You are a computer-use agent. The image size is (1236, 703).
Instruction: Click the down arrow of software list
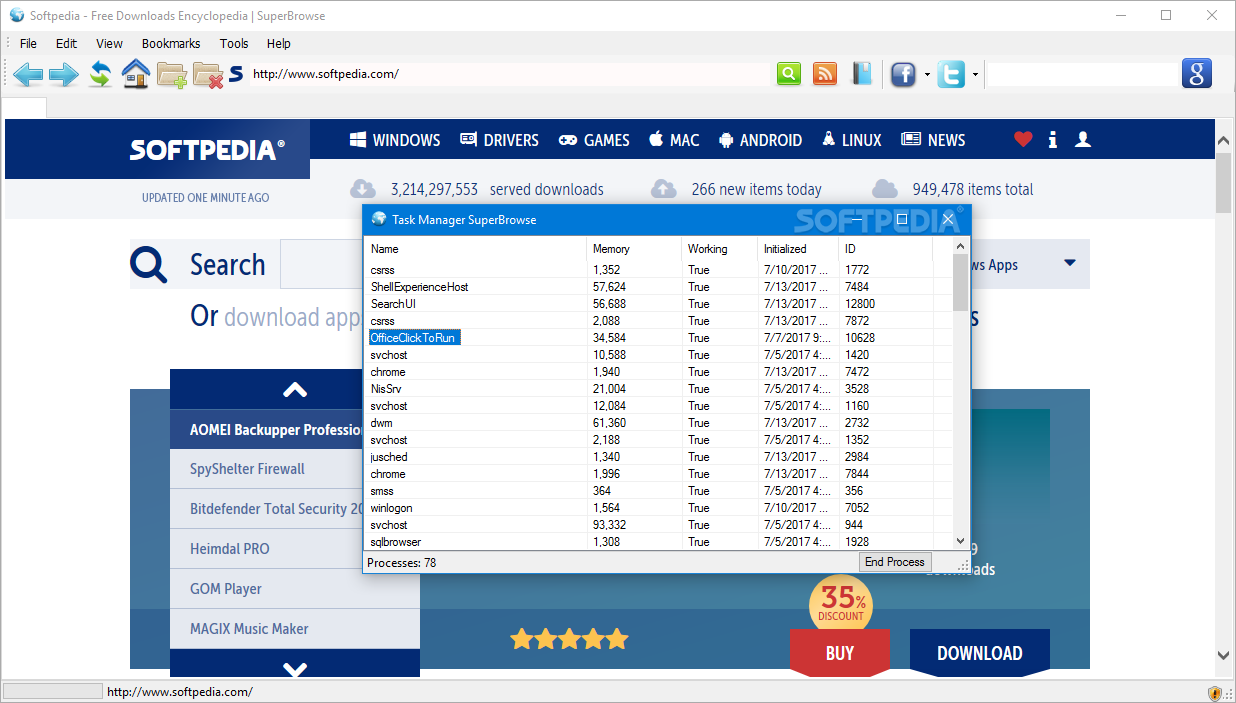point(295,668)
